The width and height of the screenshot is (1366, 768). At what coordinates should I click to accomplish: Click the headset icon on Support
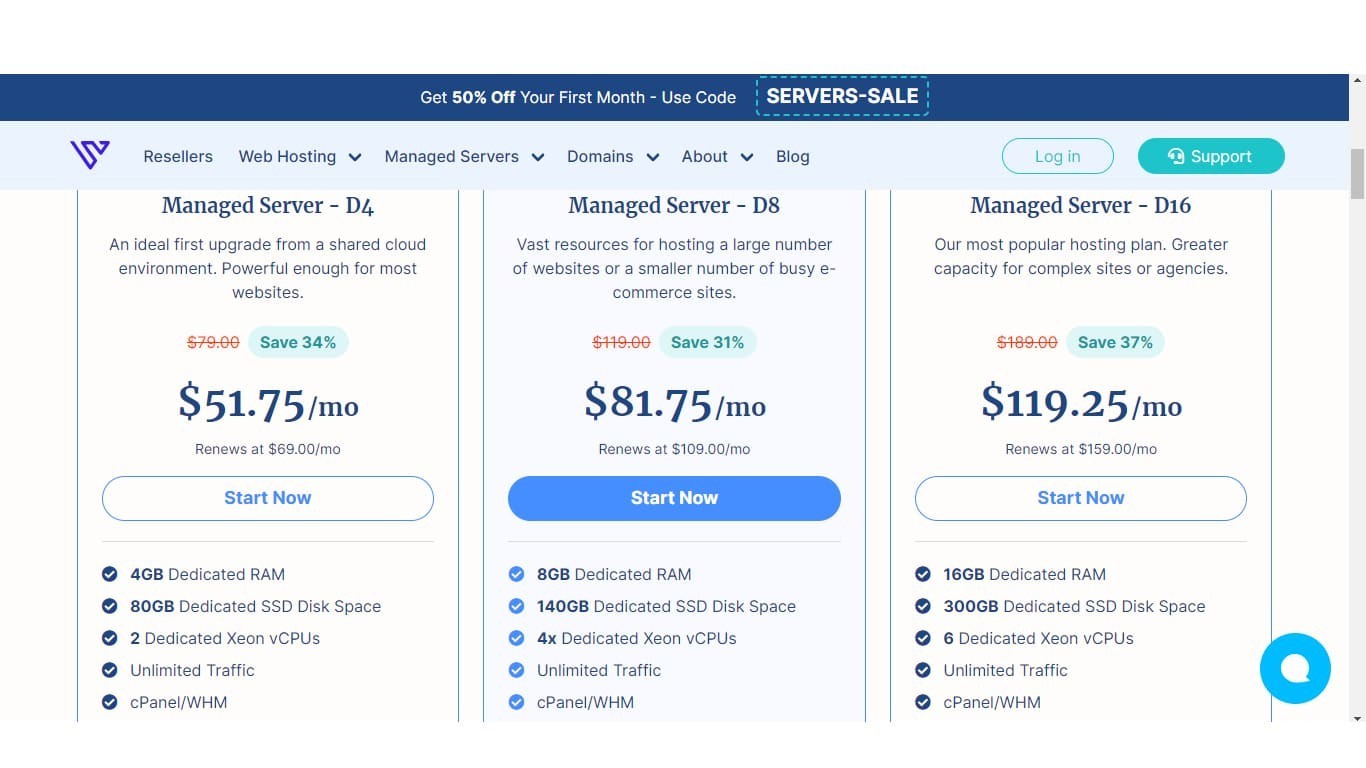(x=1176, y=156)
